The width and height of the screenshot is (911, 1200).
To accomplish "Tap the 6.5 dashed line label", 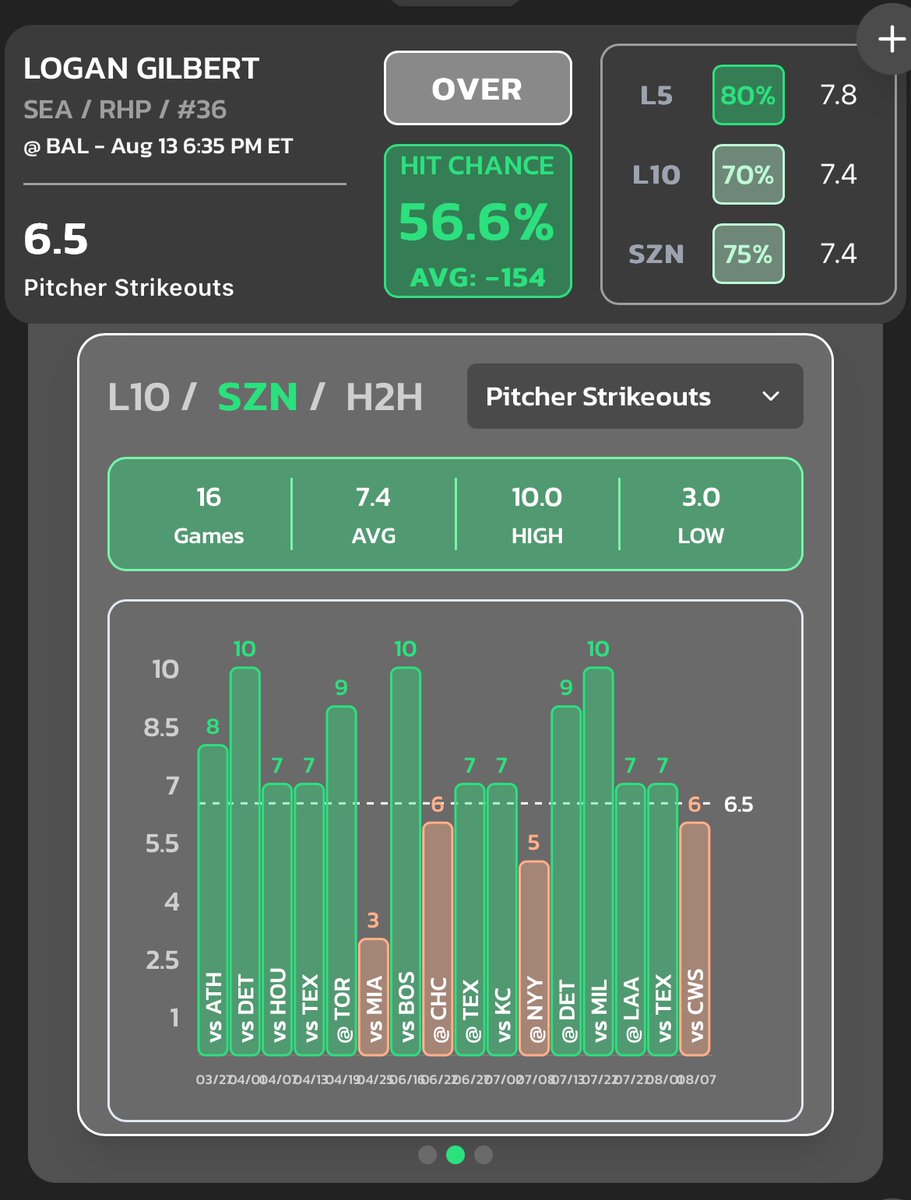I will click(738, 804).
